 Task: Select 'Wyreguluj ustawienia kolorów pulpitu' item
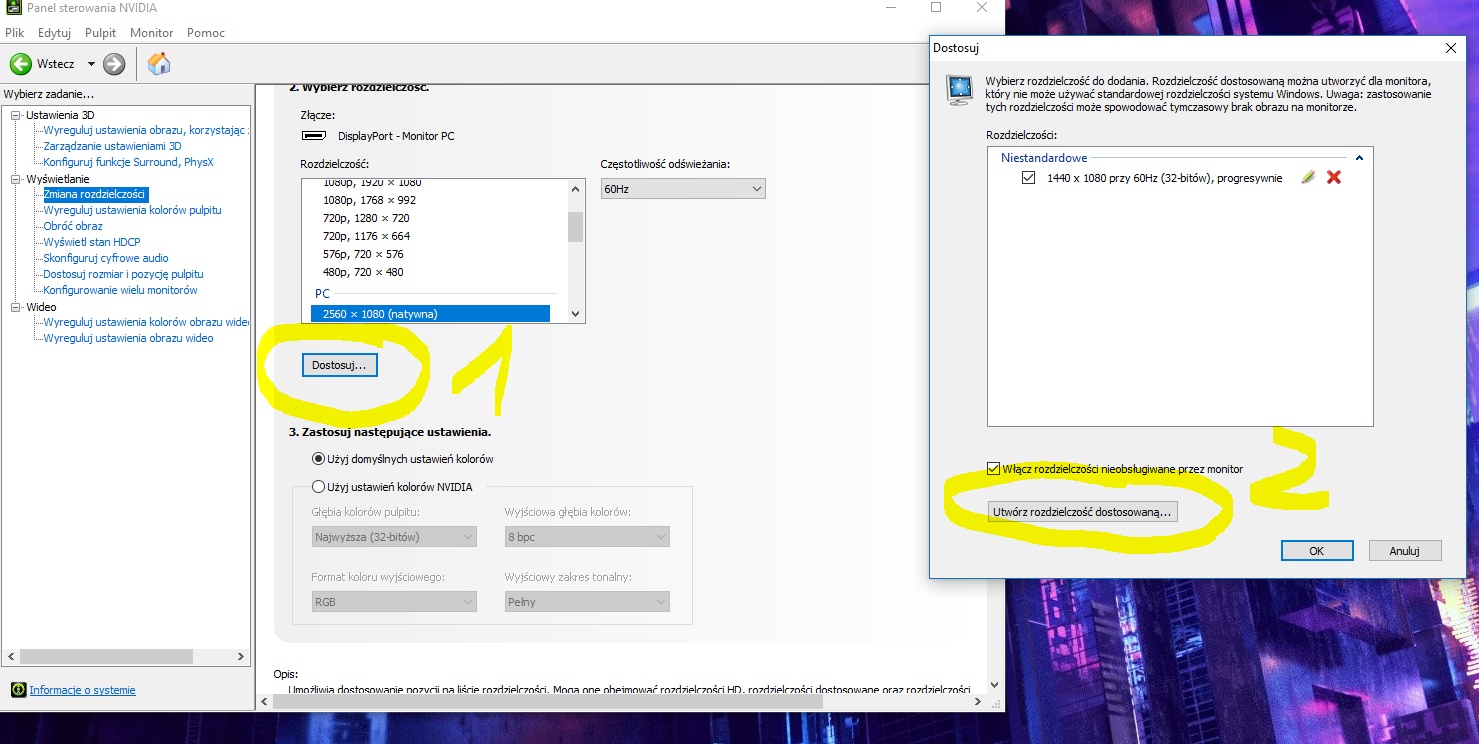click(x=133, y=210)
